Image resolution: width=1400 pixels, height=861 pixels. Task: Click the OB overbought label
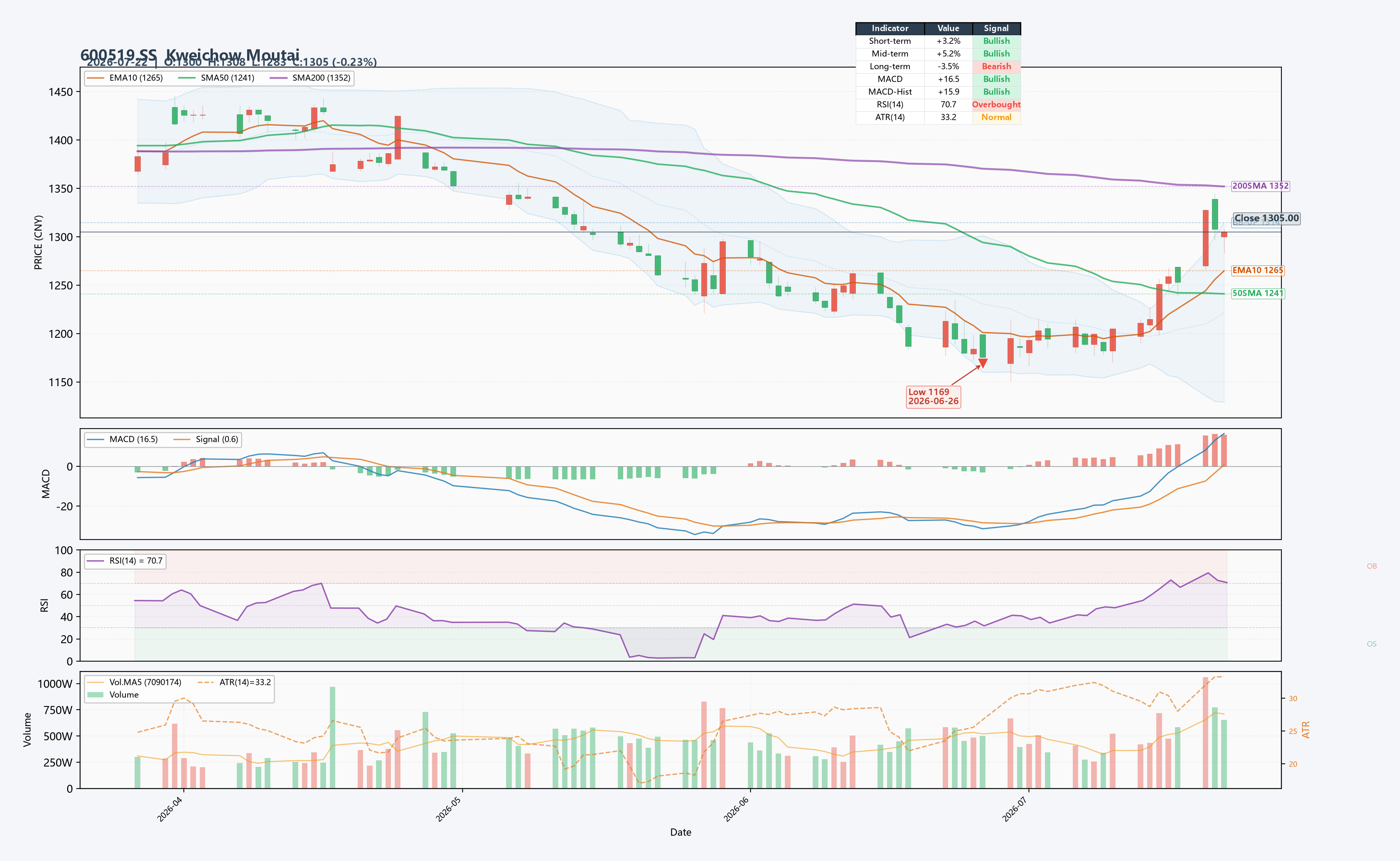[x=1371, y=566]
